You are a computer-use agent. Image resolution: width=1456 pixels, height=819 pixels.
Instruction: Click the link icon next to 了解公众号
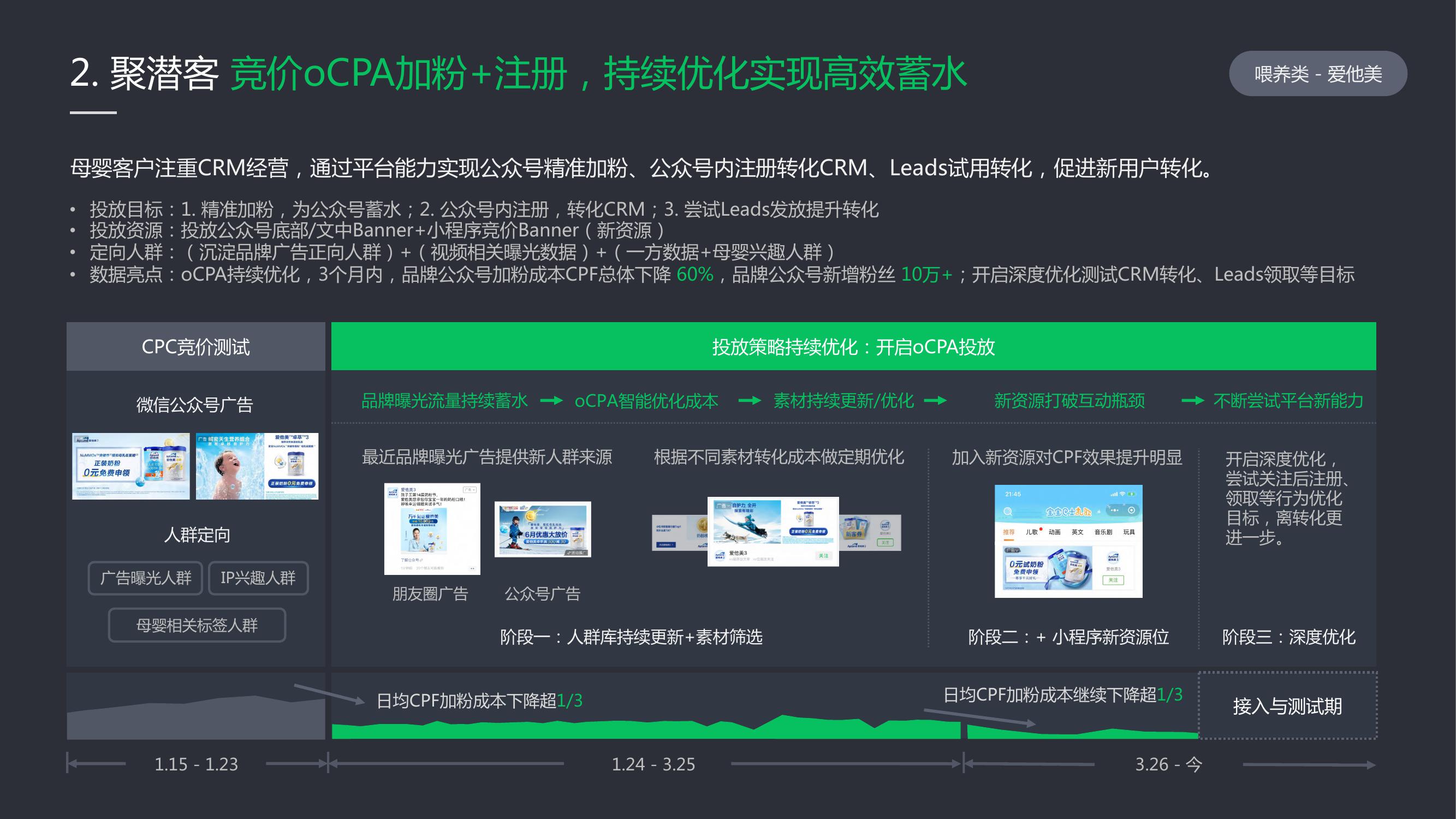pyautogui.click(x=421, y=561)
